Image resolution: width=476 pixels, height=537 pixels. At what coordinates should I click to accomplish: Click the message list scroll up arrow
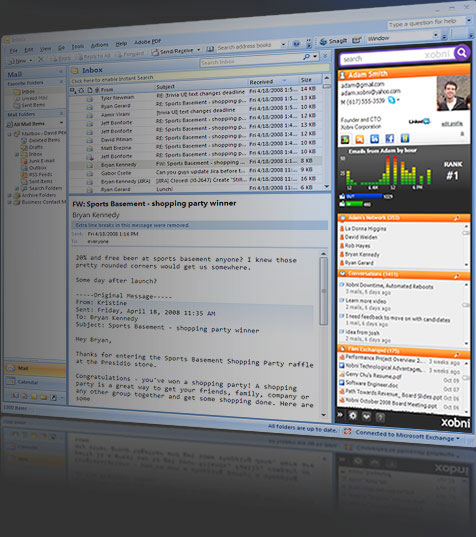pos(327,78)
